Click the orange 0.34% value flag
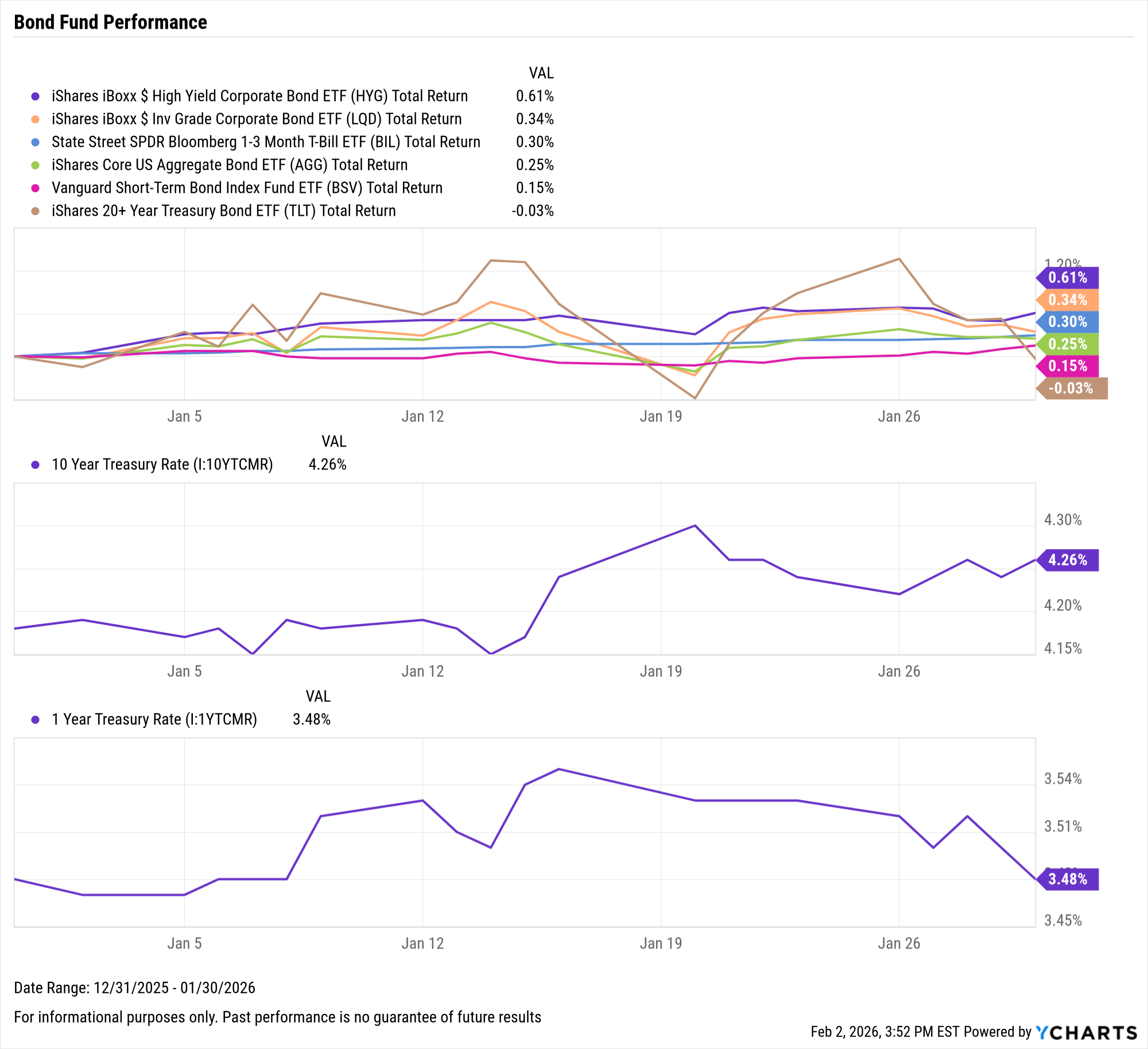Screen dimensions: 1148x1049 tap(1068, 300)
